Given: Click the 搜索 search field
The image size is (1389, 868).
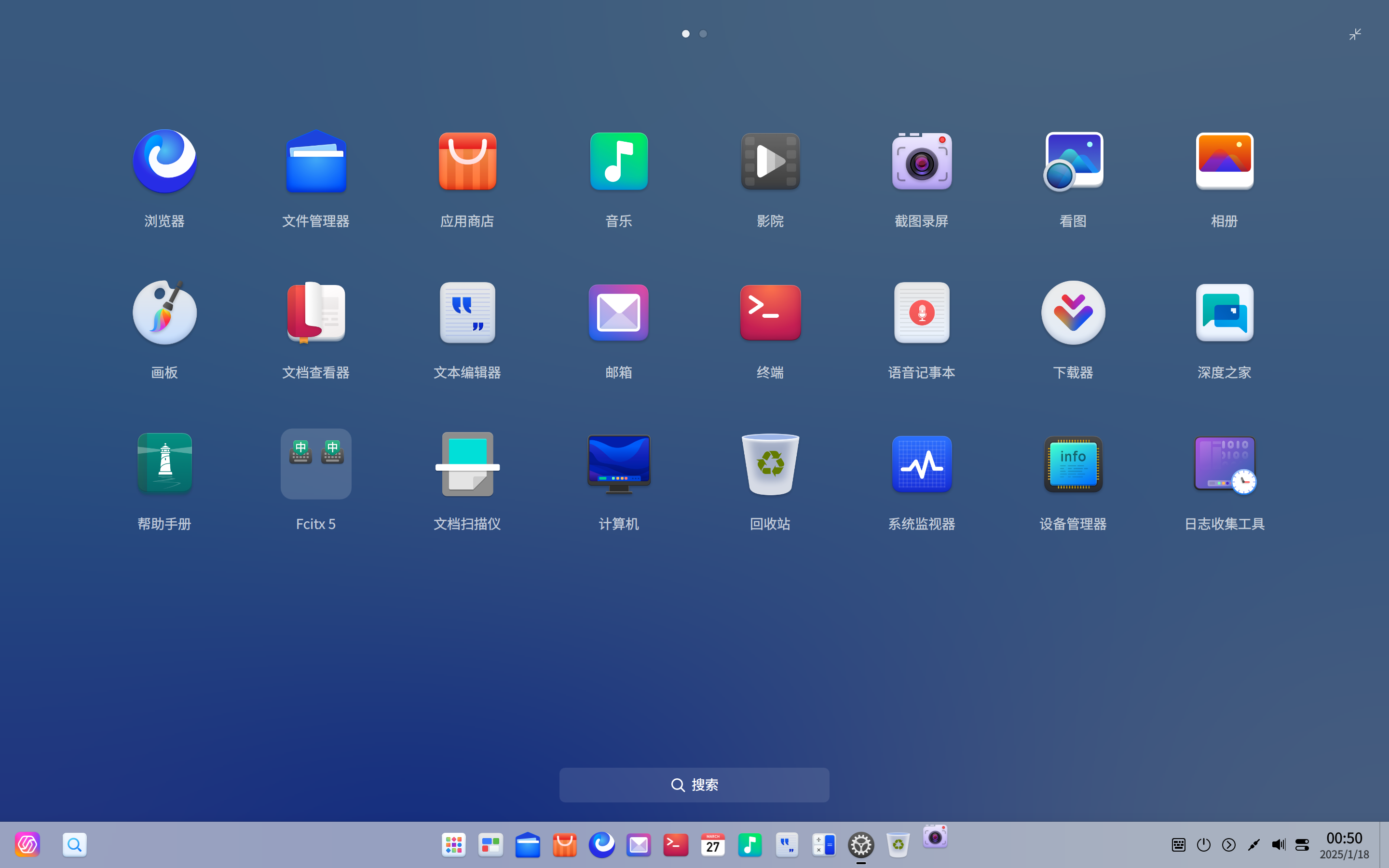Looking at the screenshot, I should [694, 785].
